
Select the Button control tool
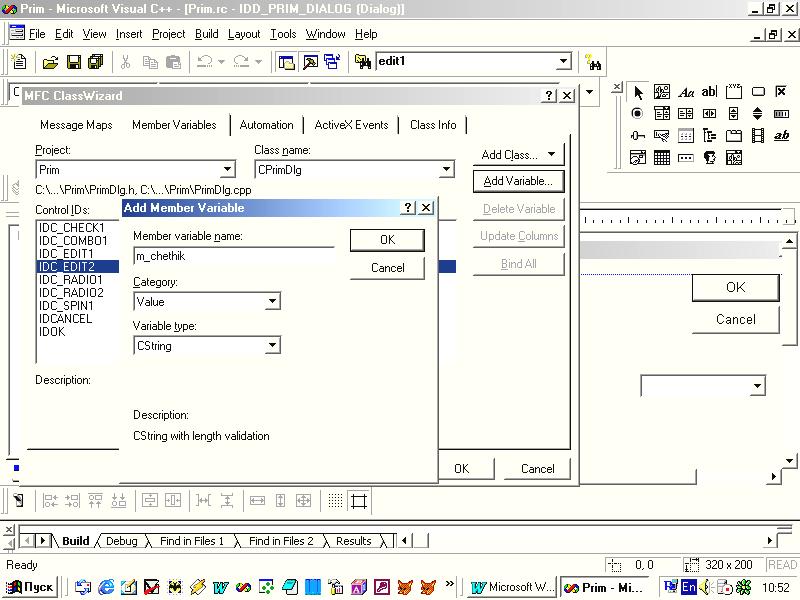[x=758, y=92]
